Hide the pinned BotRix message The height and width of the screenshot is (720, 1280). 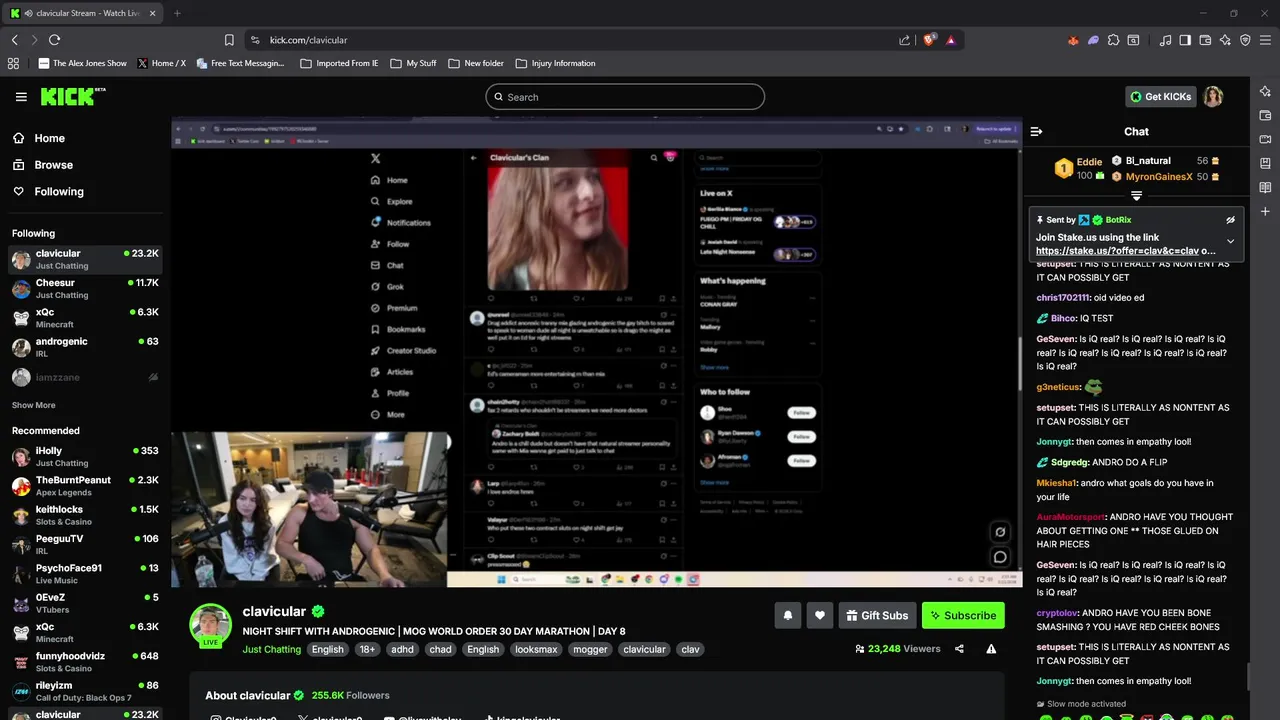[1231, 220]
